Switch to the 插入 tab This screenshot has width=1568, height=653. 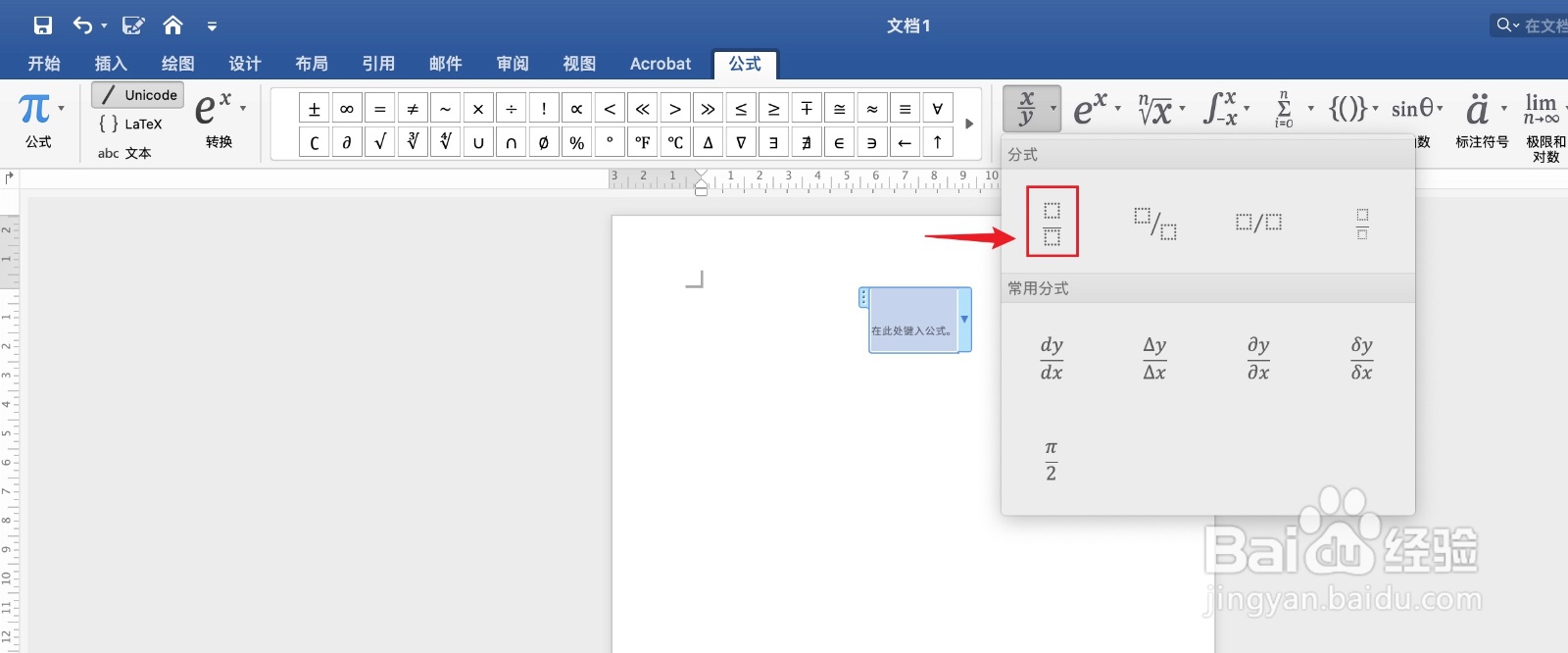(111, 64)
